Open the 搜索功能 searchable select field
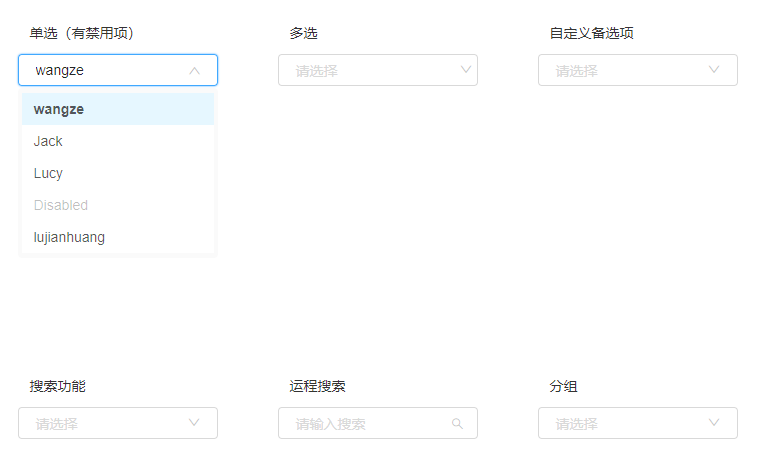761x475 pixels. [x=118, y=423]
